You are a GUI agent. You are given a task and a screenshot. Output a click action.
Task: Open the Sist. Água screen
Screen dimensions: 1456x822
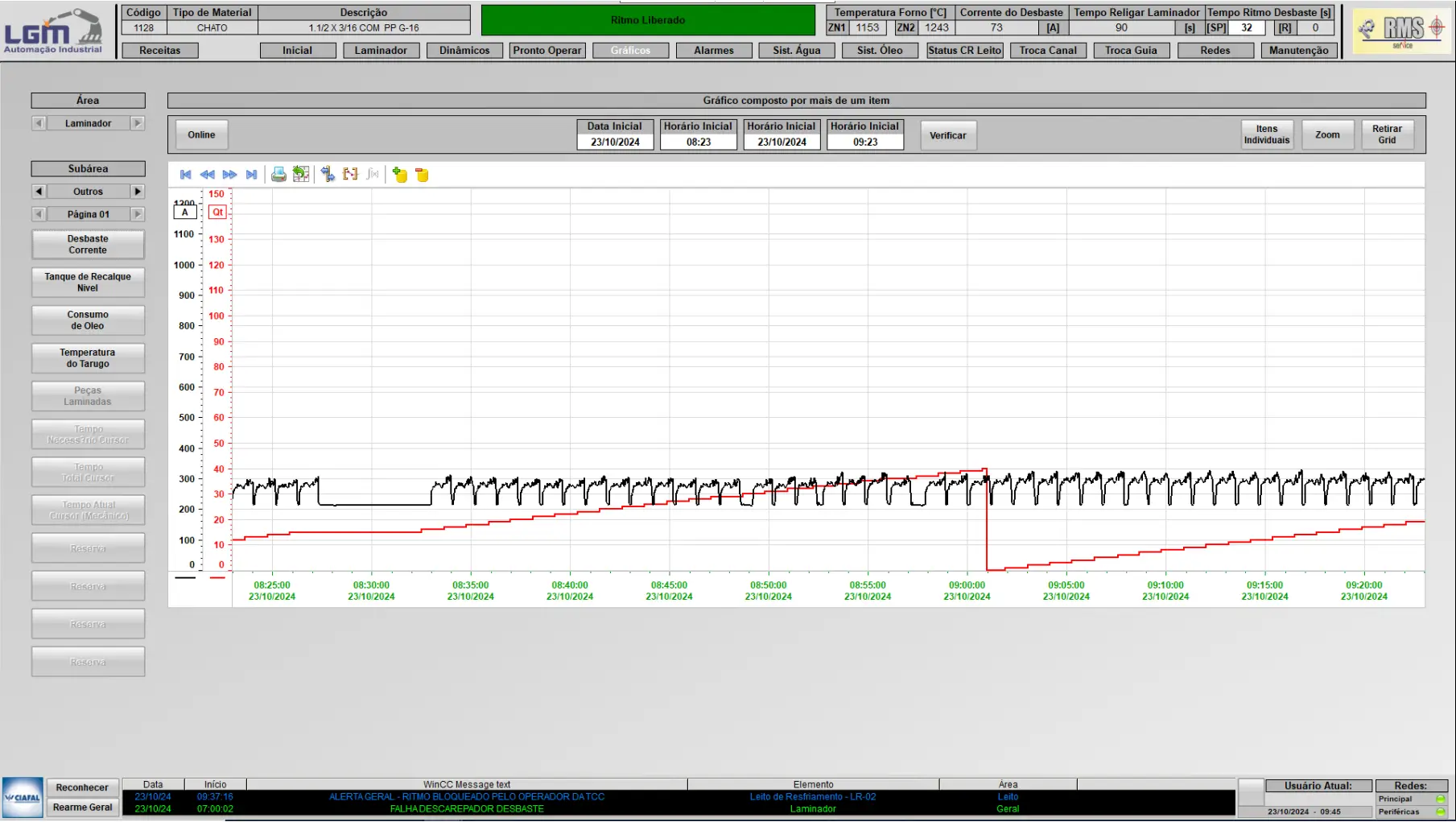pos(796,50)
